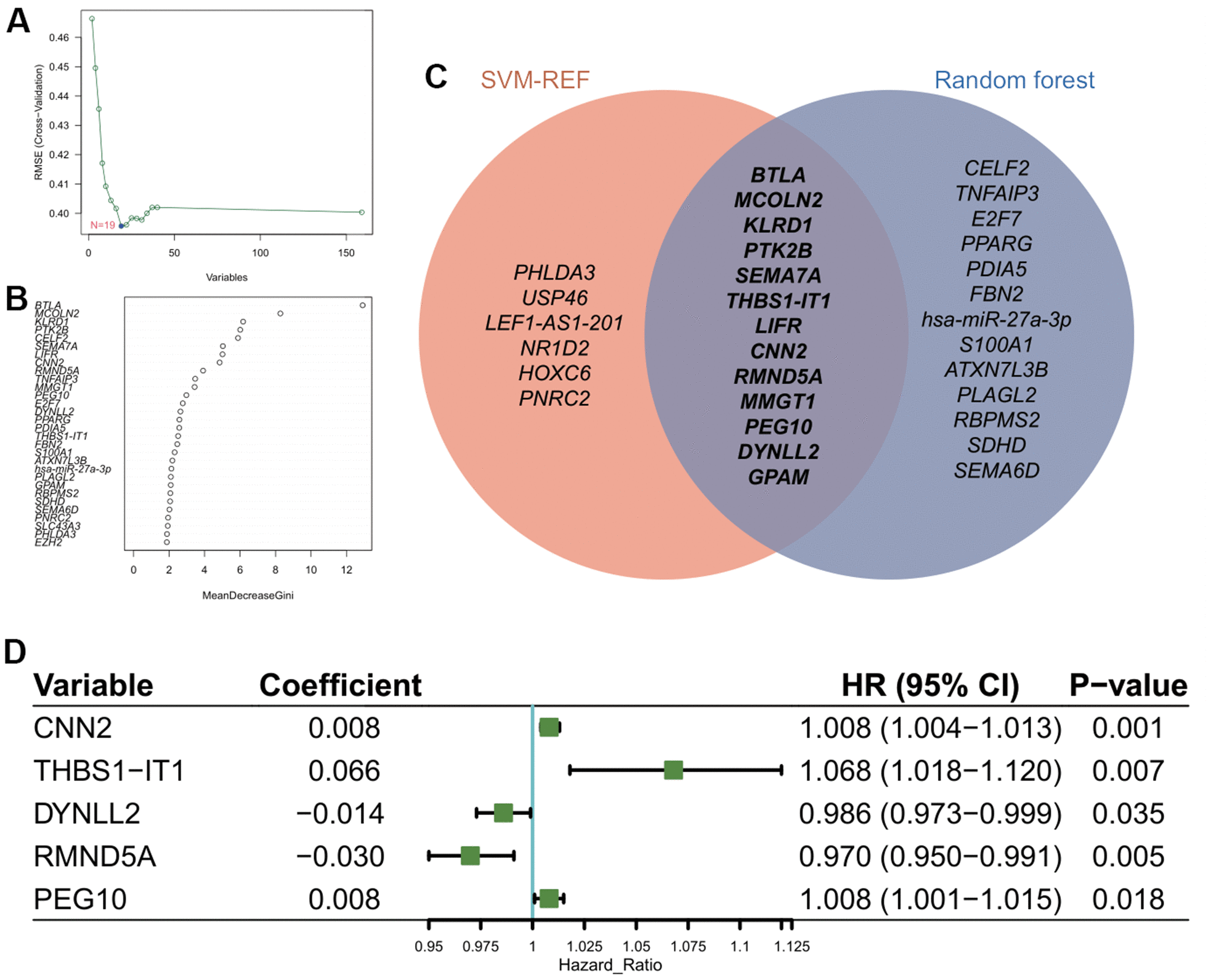Click the green DYNLL2 hazard ratio marker
1211x980 pixels.
[503, 813]
